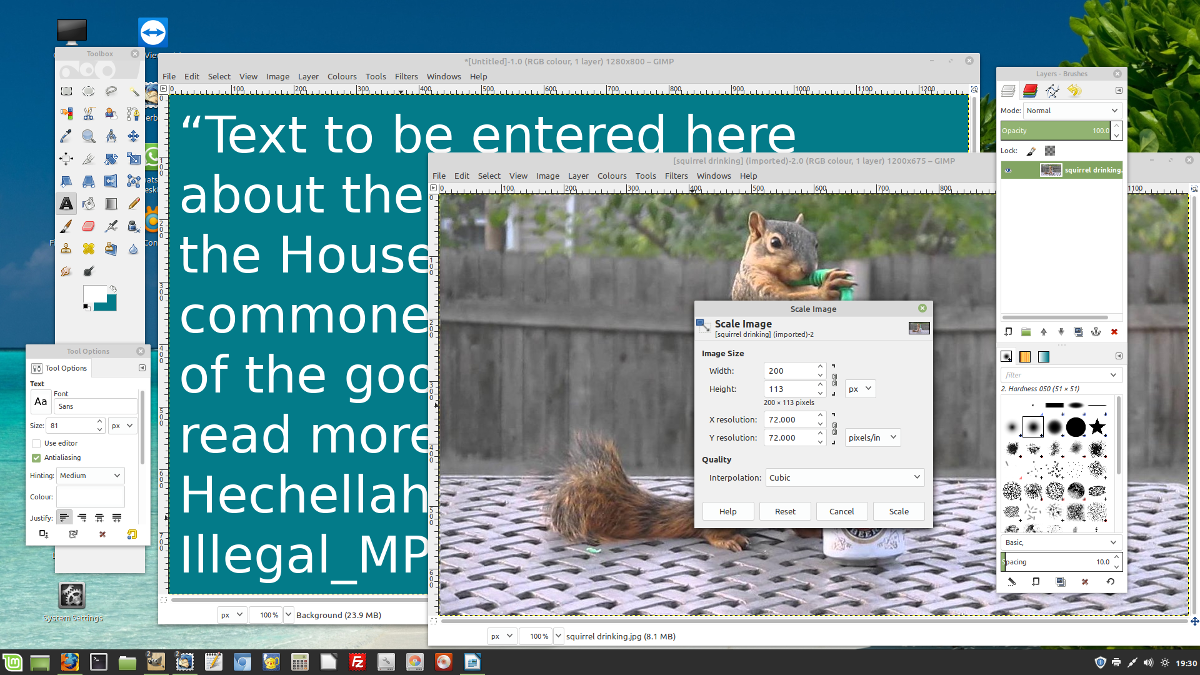This screenshot has height=675, width=1200.
Task: Open the px unit dropdown in Scale Image
Action: [x=860, y=388]
